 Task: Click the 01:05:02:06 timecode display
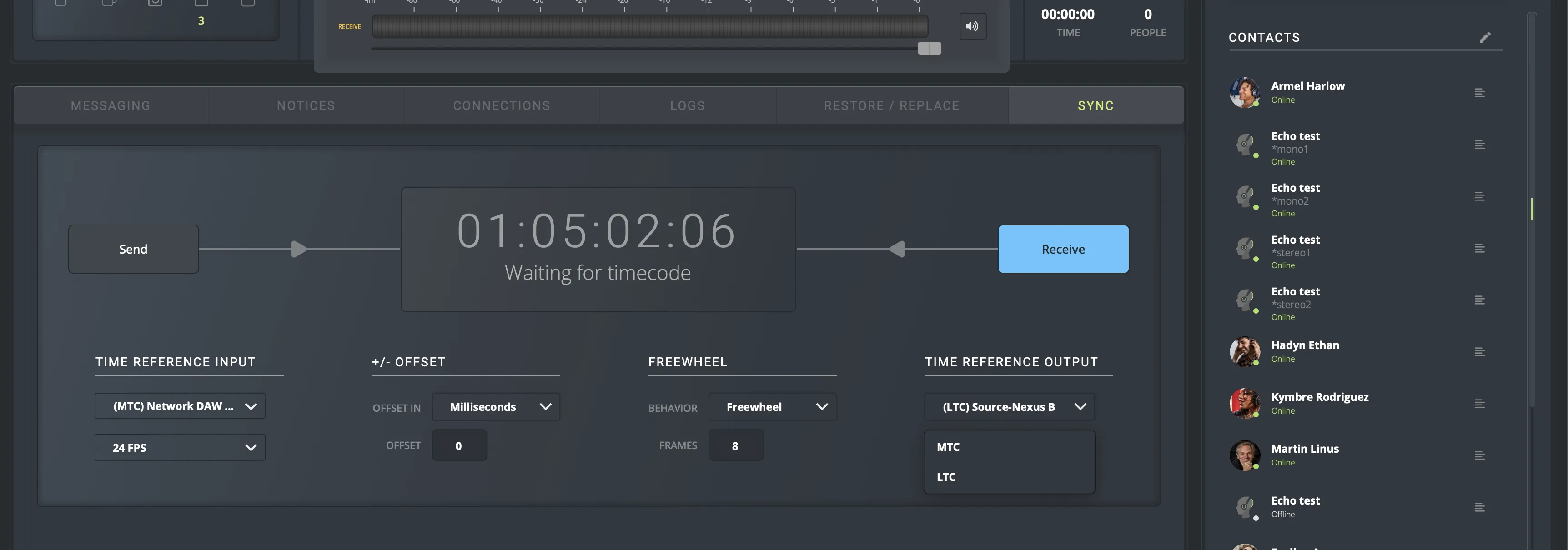[x=597, y=230]
